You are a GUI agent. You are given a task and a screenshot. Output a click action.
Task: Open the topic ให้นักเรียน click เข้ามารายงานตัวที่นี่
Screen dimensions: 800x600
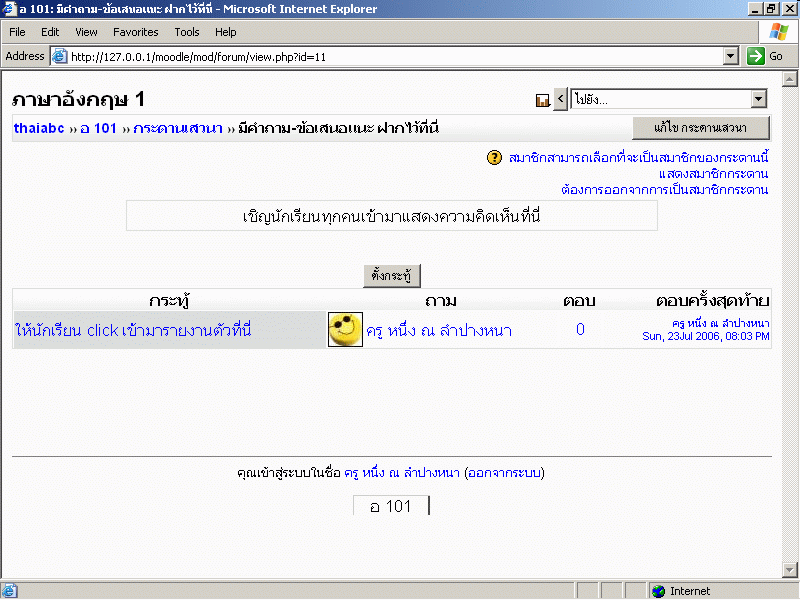tap(133, 330)
